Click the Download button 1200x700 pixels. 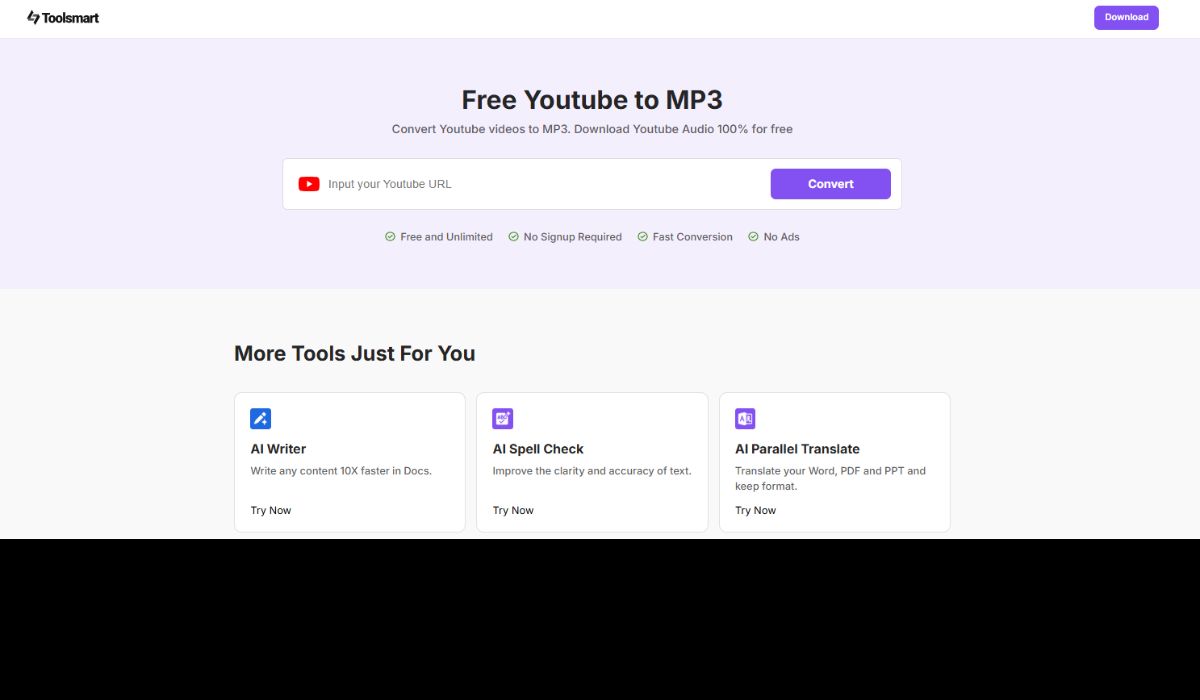coord(1126,17)
